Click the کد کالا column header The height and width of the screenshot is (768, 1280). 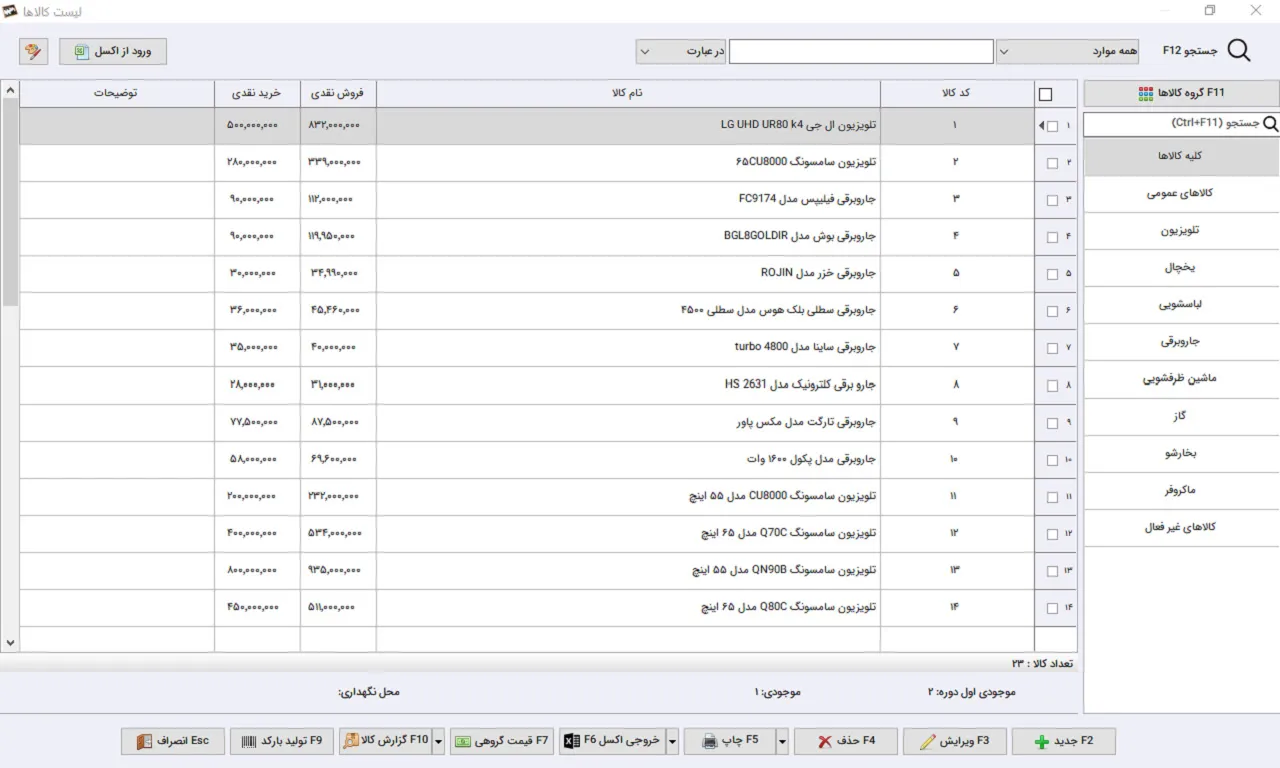[x=957, y=93]
